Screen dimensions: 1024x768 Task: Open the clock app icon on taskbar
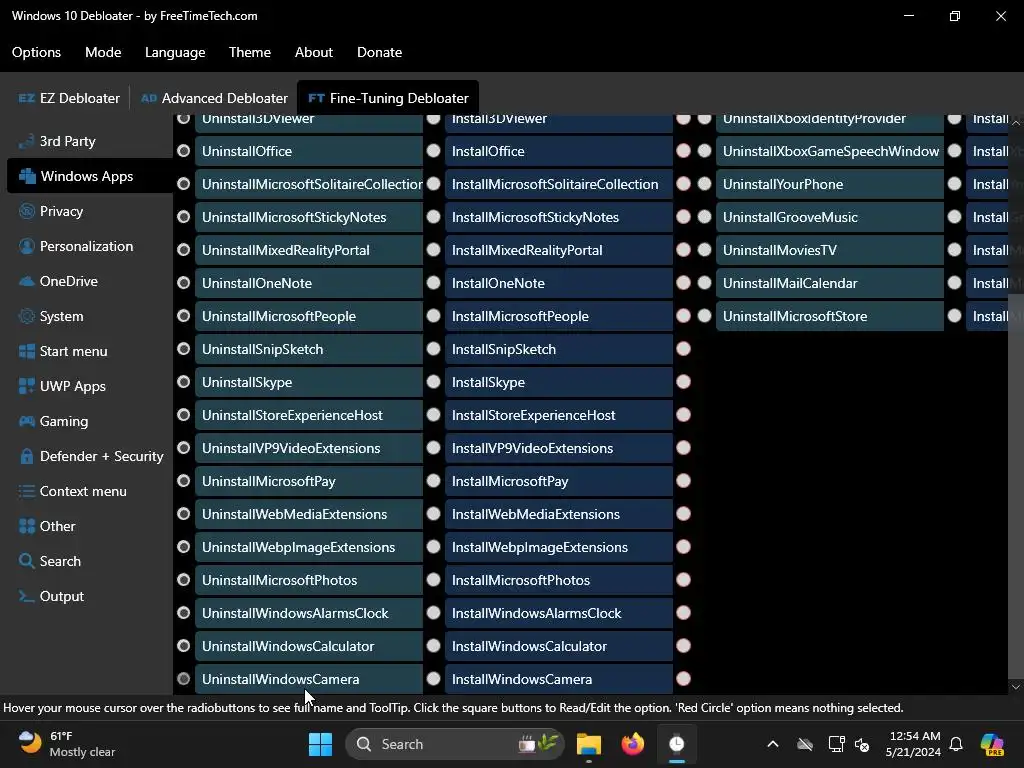click(677, 744)
